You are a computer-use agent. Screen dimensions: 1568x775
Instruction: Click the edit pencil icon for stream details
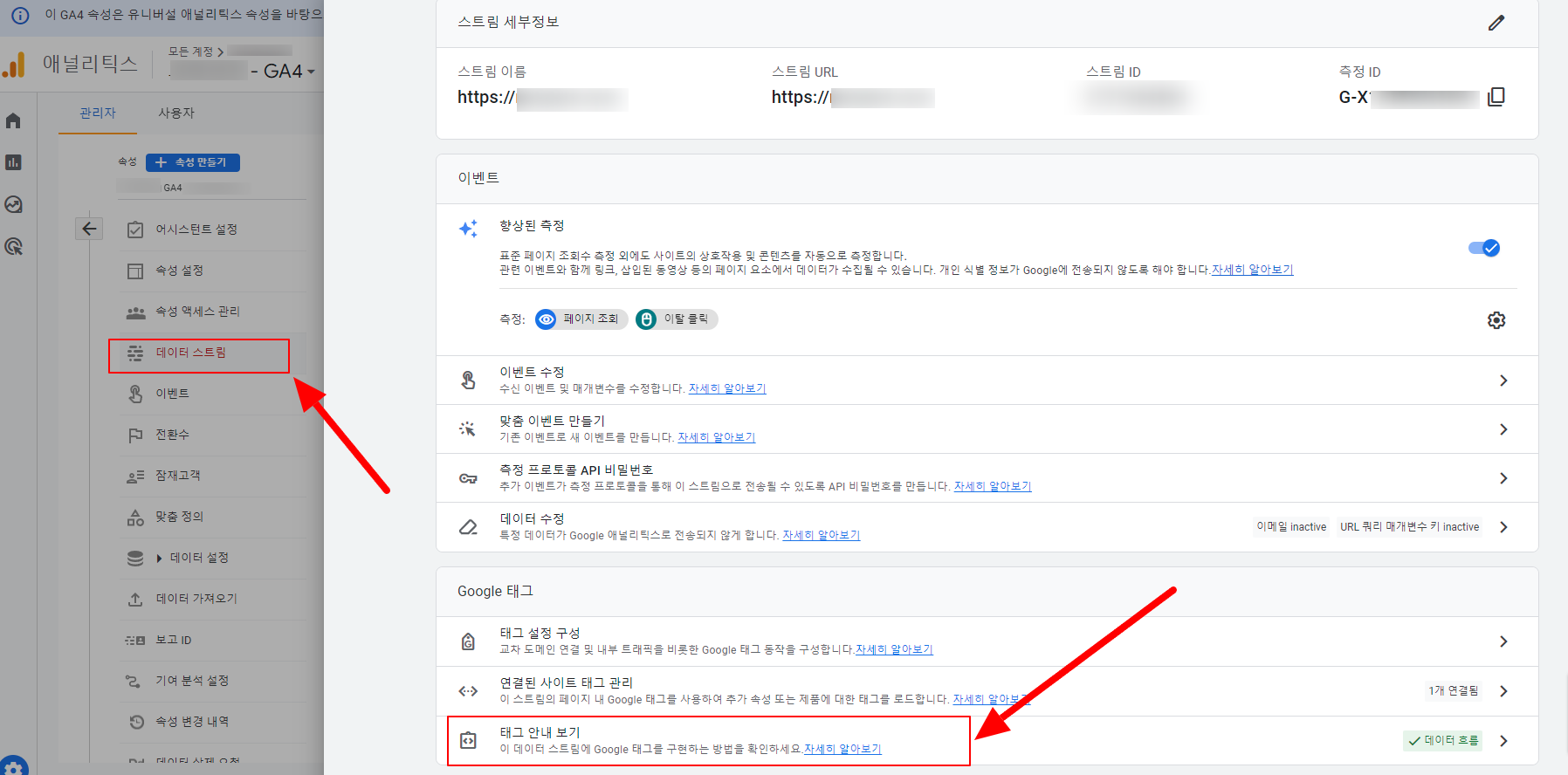click(1496, 23)
